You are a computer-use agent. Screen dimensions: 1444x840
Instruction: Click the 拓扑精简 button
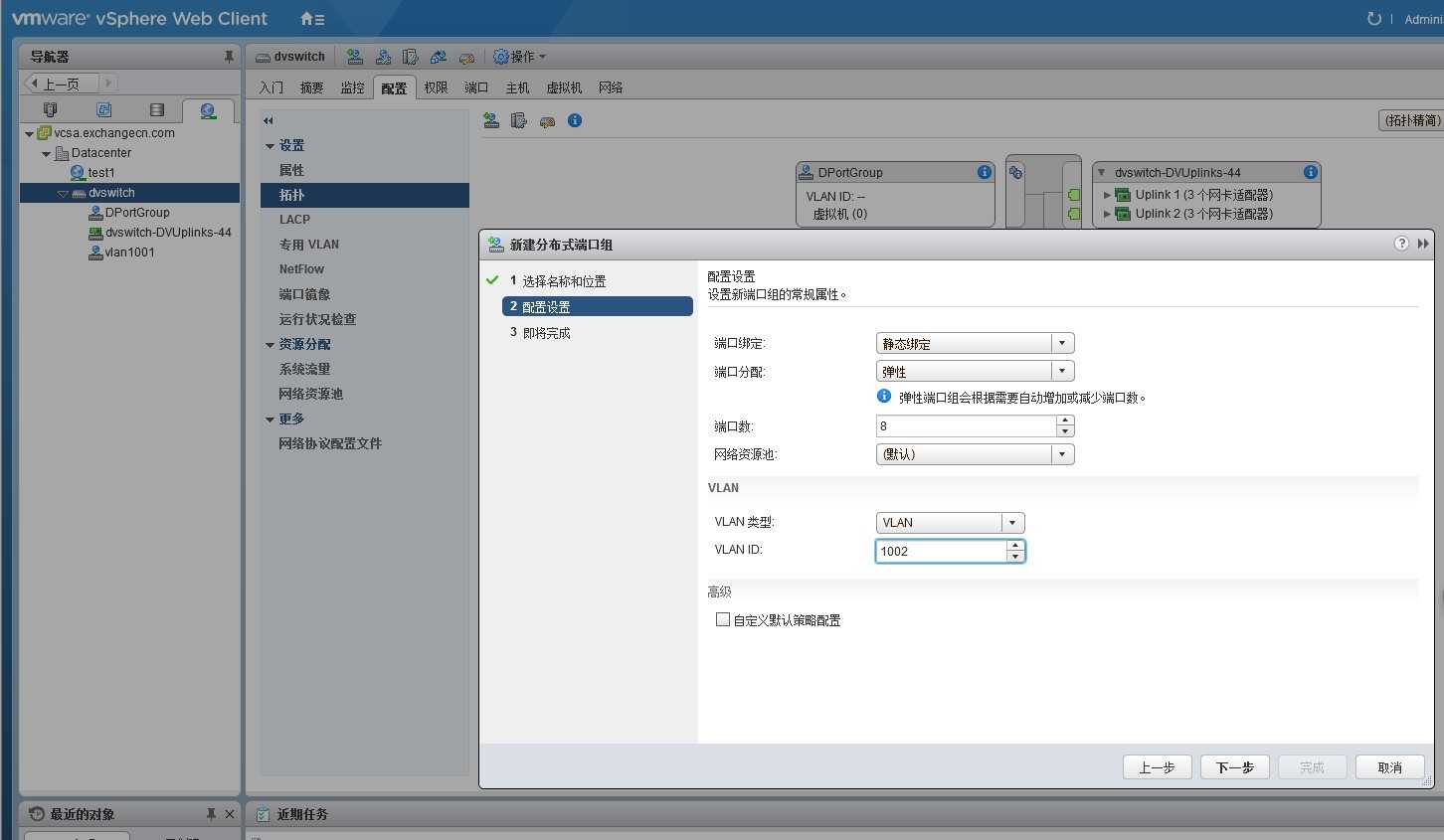point(1411,120)
